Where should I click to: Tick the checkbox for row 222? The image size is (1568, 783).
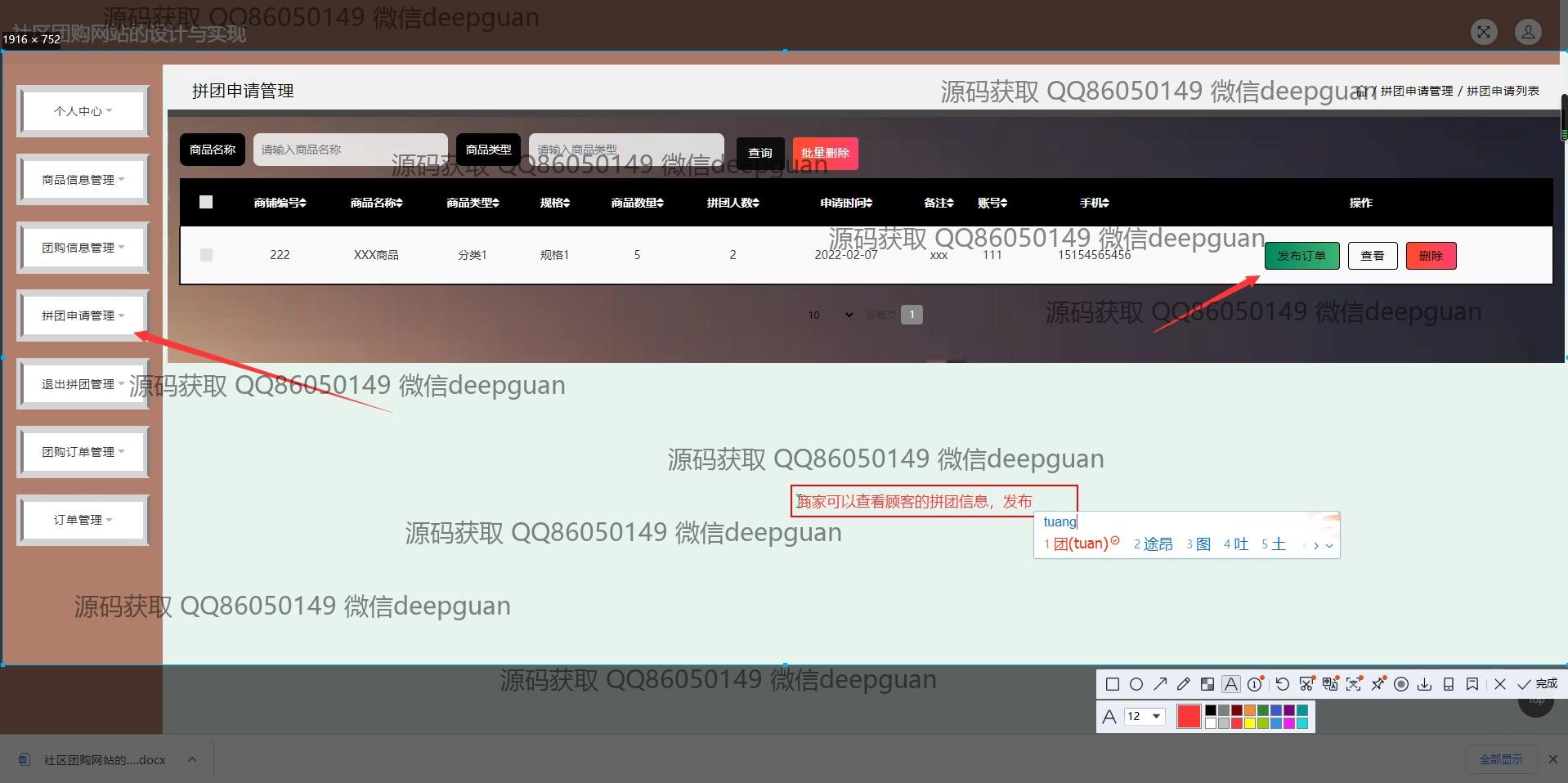(206, 255)
